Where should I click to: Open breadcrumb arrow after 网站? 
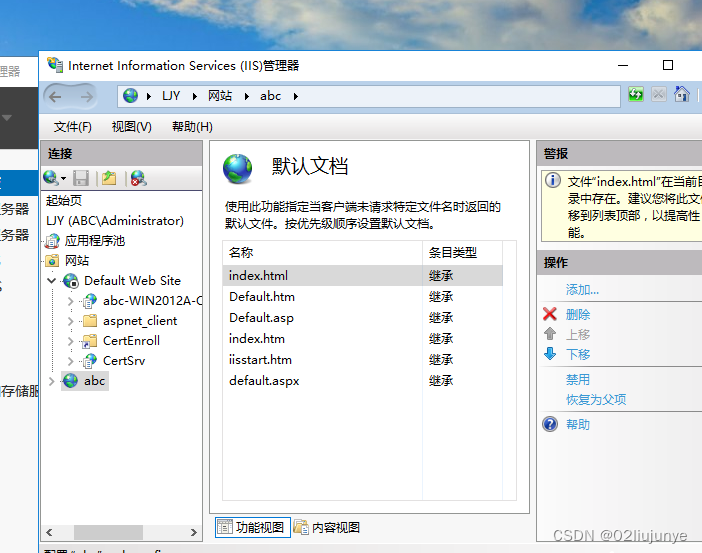247,96
